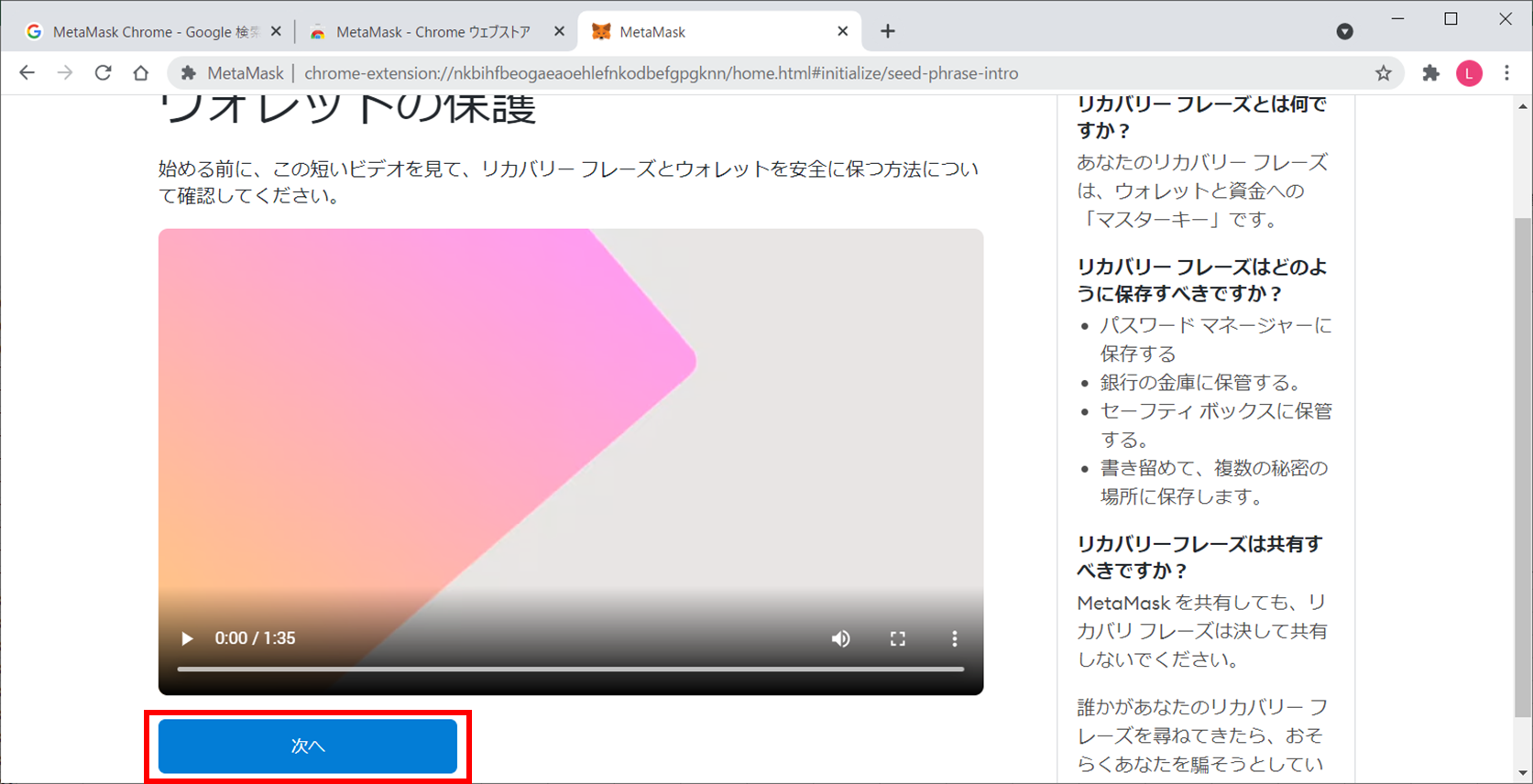
Task: Go back to previous page
Action: pyautogui.click(x=27, y=73)
